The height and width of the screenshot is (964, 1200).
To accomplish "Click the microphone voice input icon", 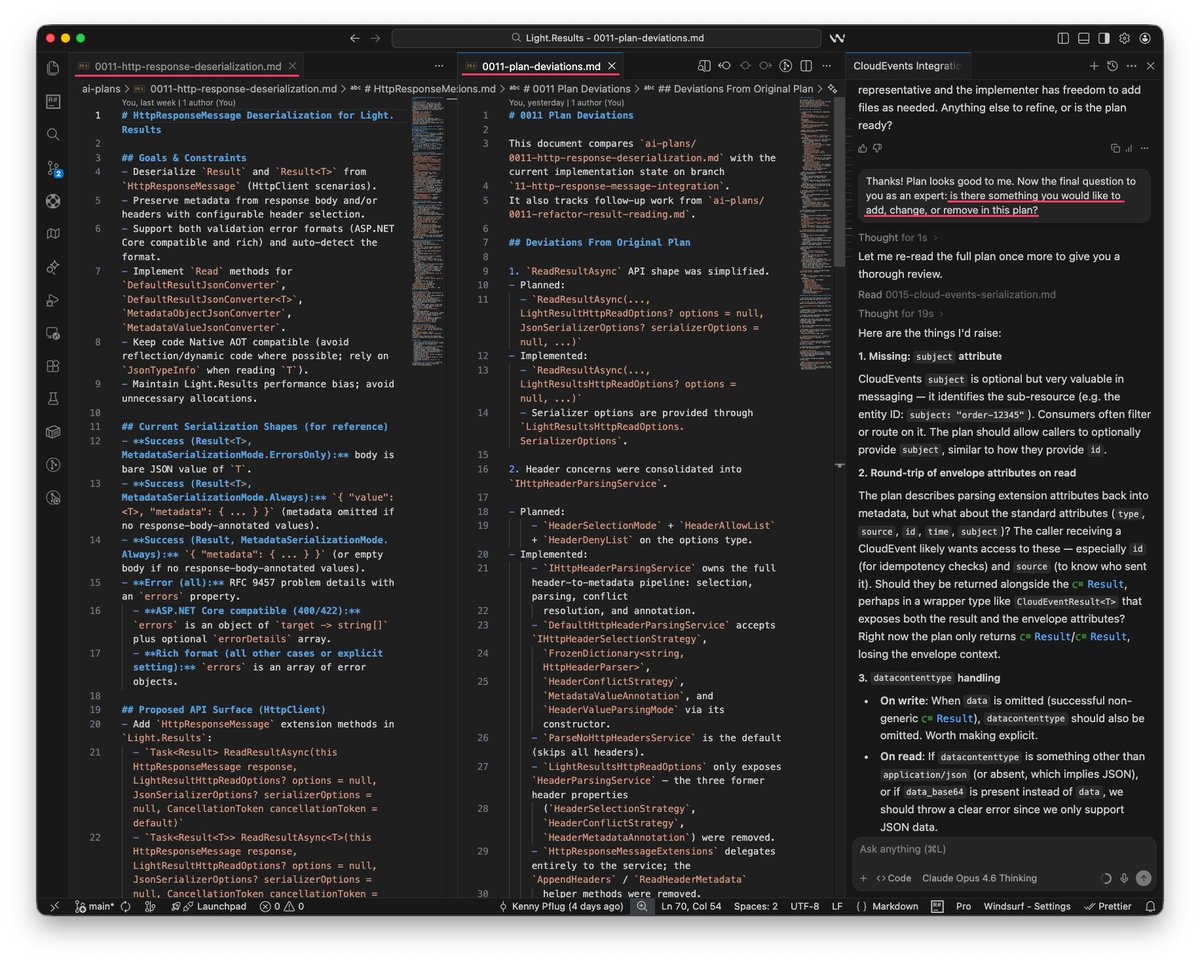I will pos(1125,878).
